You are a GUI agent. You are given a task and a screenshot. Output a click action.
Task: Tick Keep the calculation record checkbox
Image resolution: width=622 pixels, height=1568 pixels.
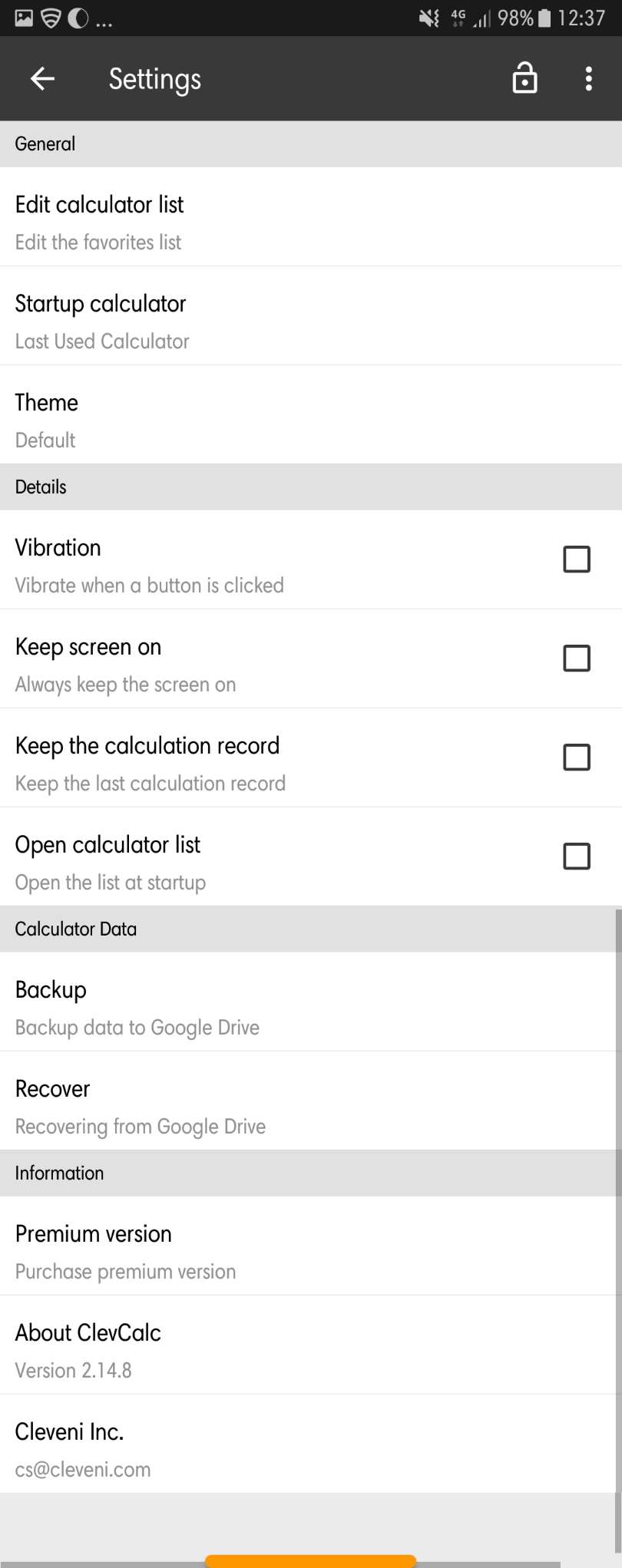coord(577,758)
